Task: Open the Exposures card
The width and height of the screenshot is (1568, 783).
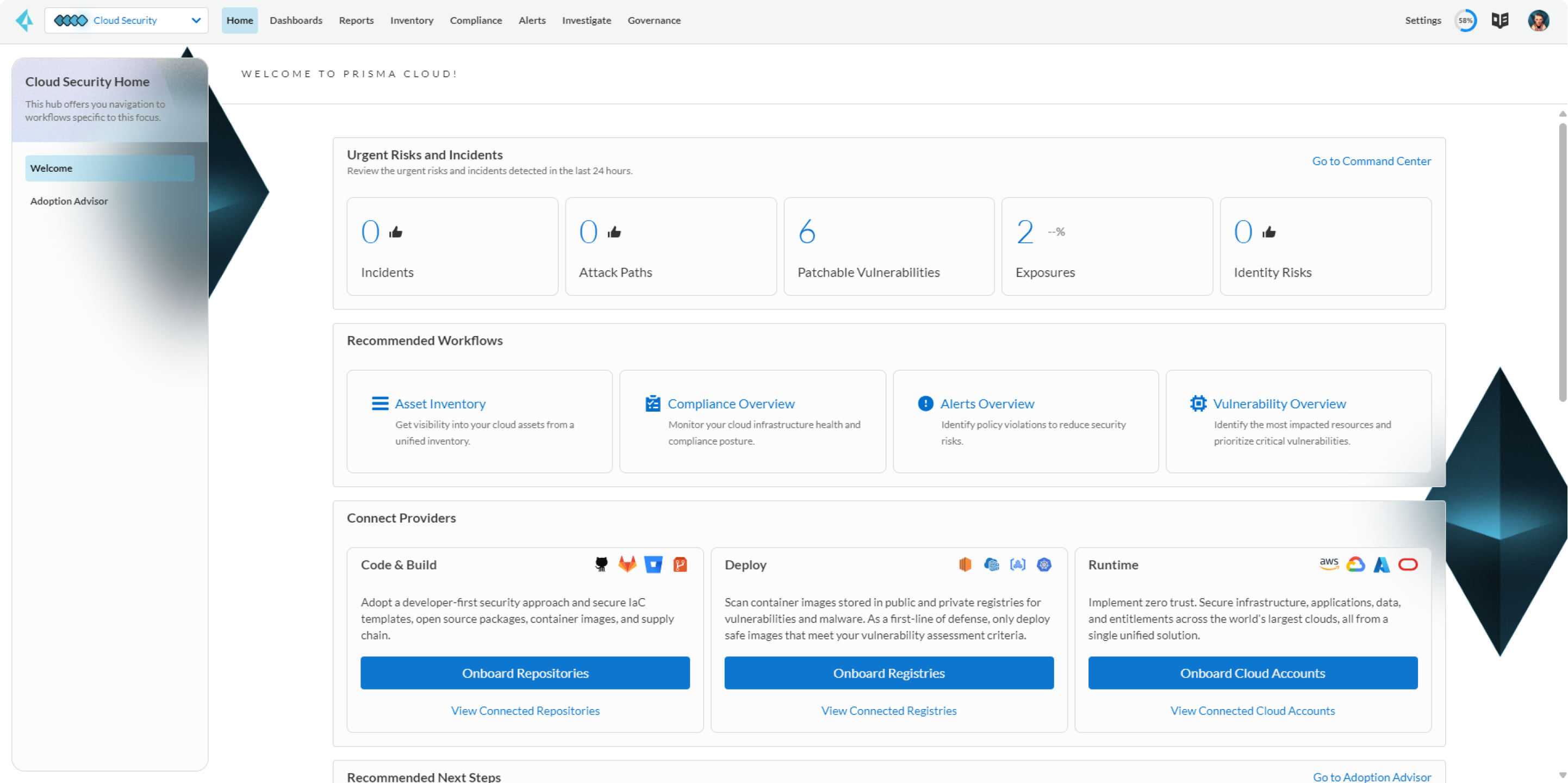Action: point(1106,246)
